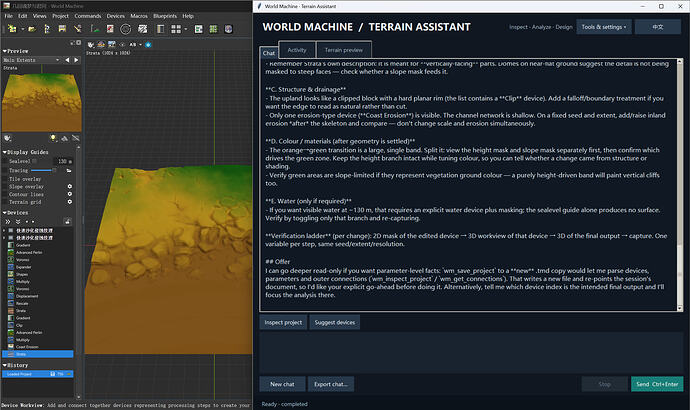Click the chat scrollbar down arrow
This screenshot has width=690, height=410.
(x=679, y=308)
